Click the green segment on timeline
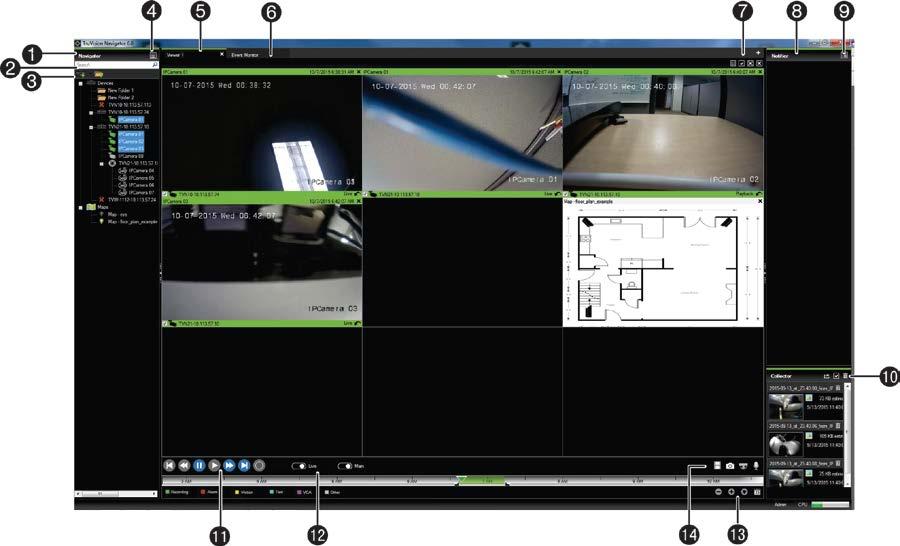This screenshot has height=546, width=900. (x=481, y=481)
